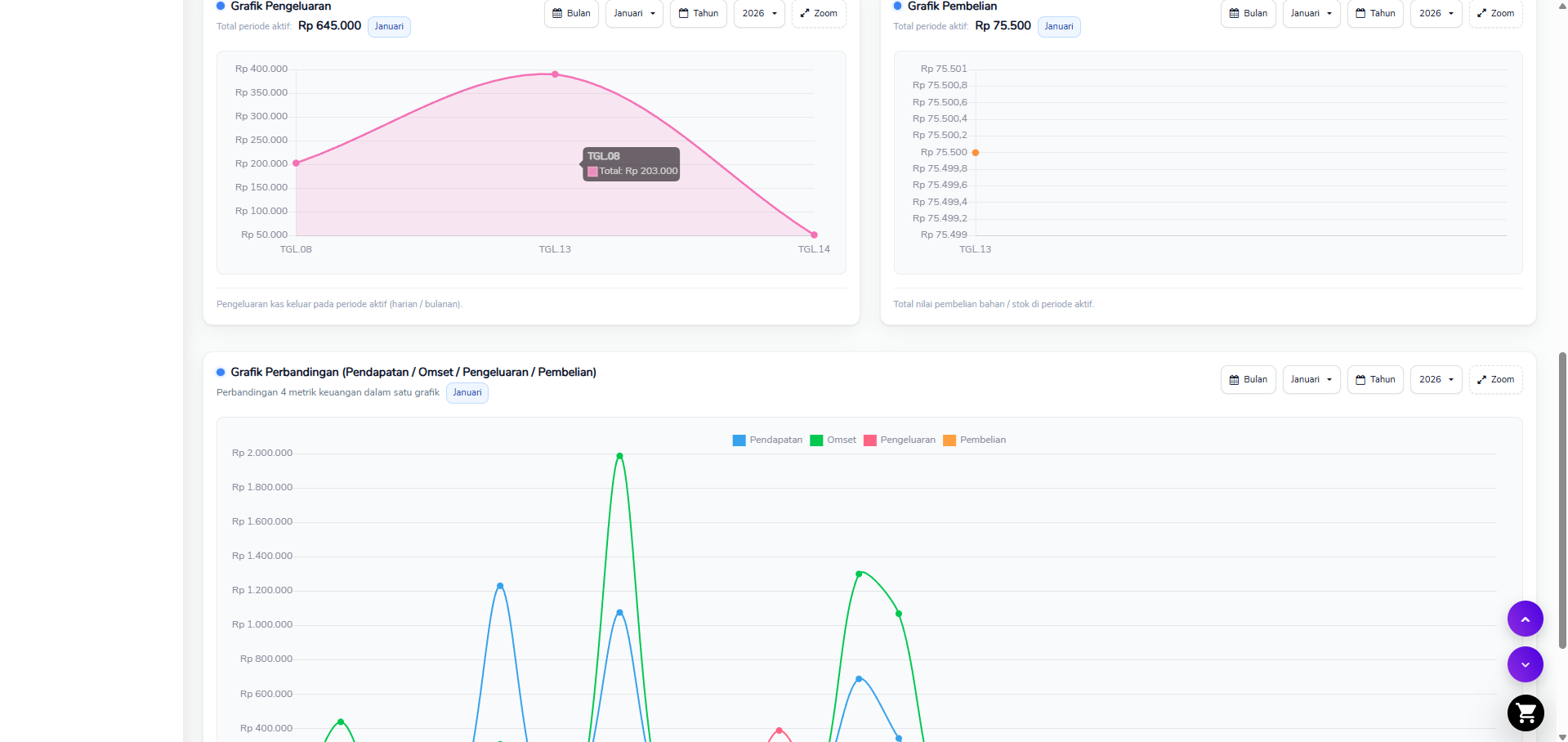Toggle Pendapatan series in chart legend
This screenshot has width=1568, height=742.
[768, 440]
